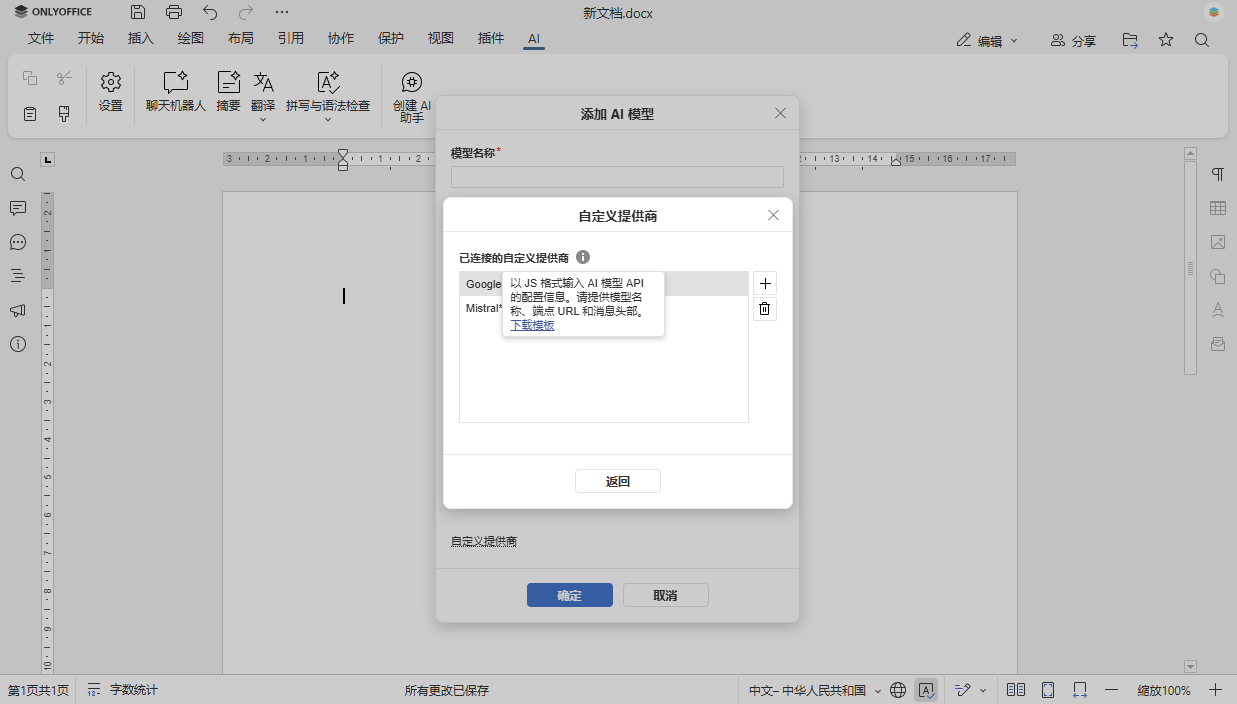The image size is (1237, 704).
Task: Click the plus icon to add custom provider
Action: coord(765,283)
